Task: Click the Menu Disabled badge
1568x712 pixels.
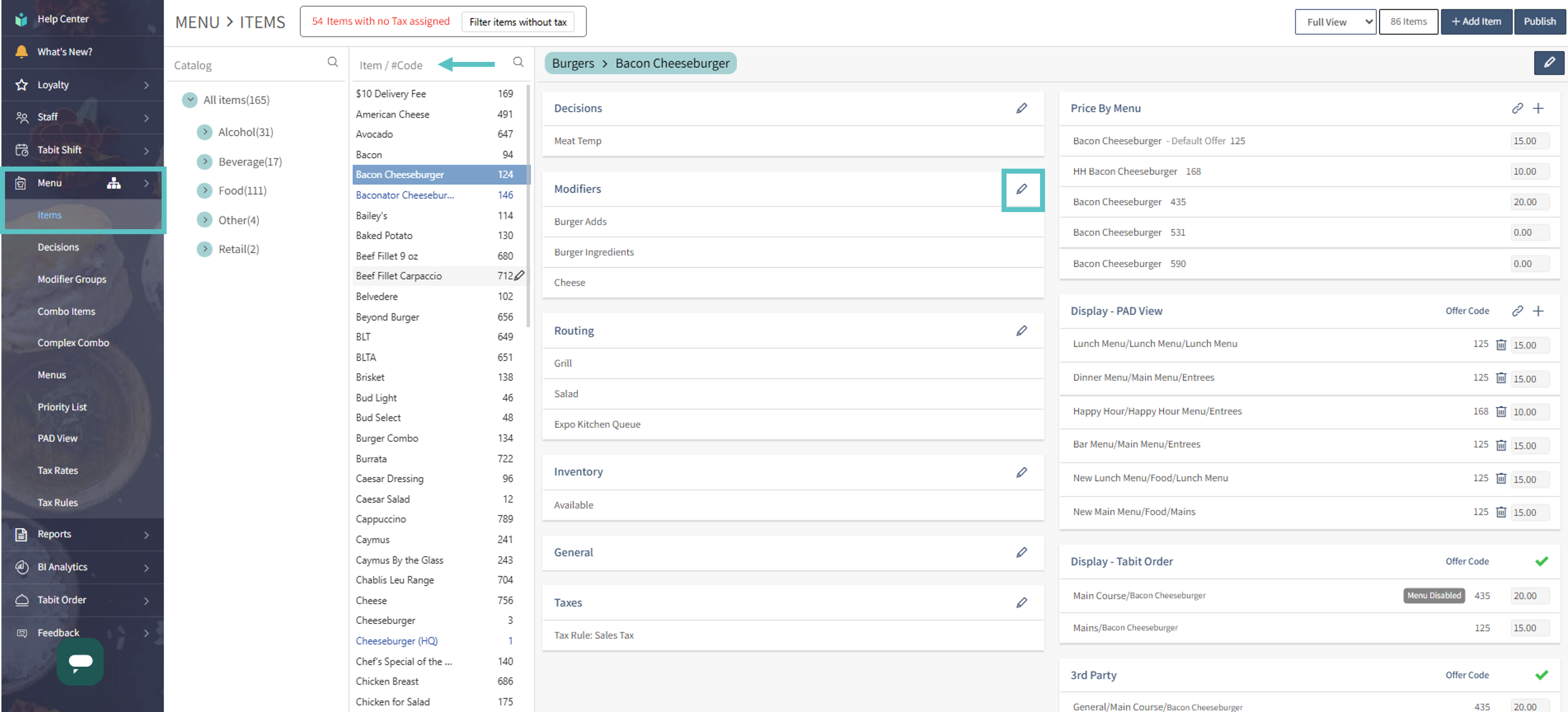Action: click(1433, 596)
